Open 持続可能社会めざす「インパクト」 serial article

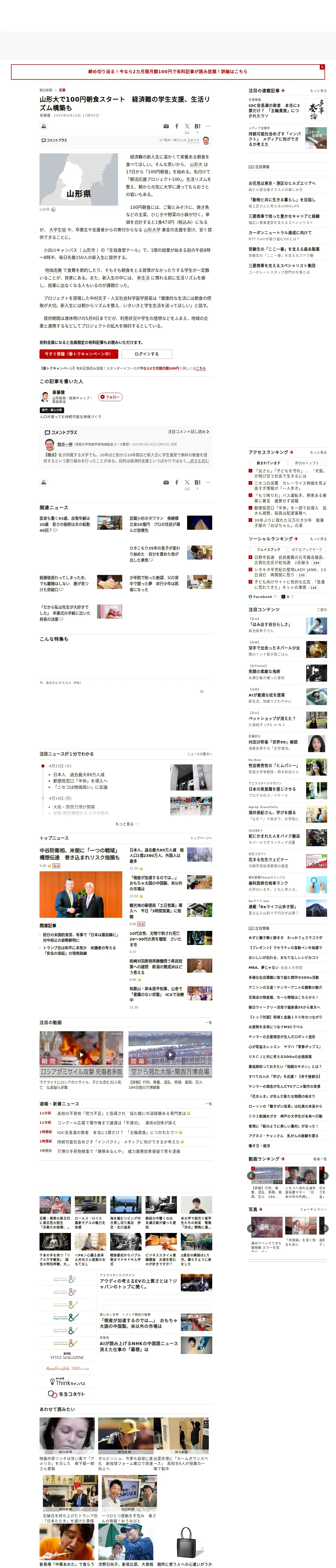(x=275, y=139)
